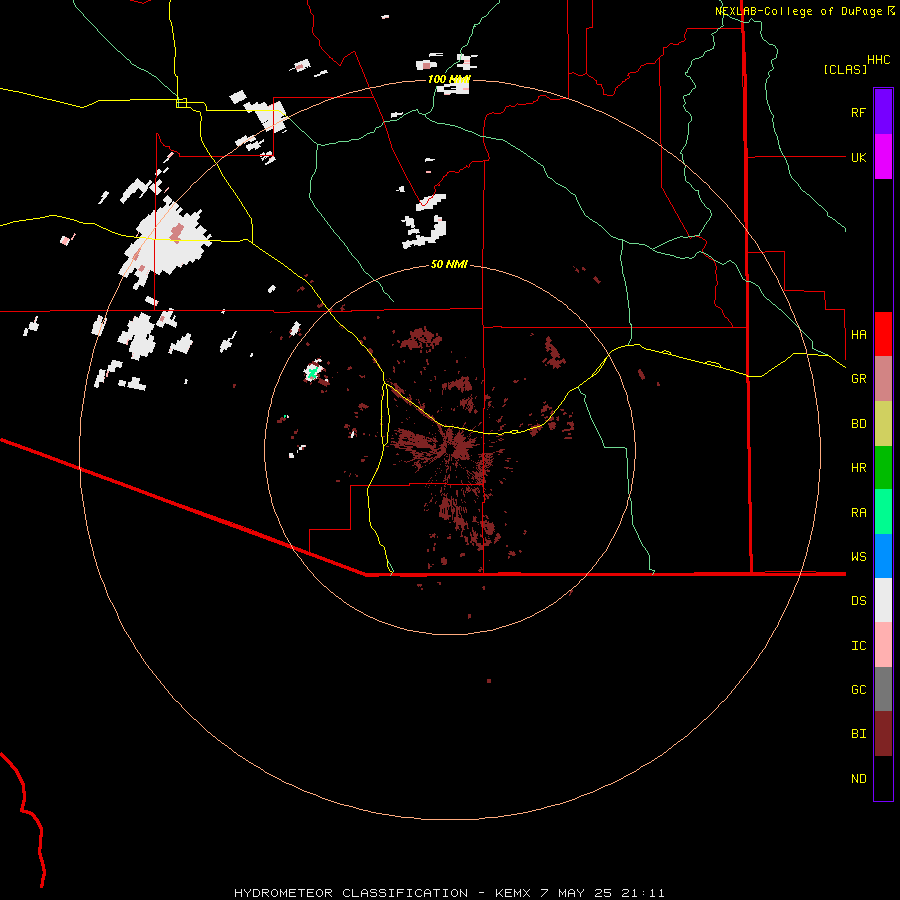Click the RF purple legend swatch
The height and width of the screenshot is (900, 900).
[x=883, y=112]
